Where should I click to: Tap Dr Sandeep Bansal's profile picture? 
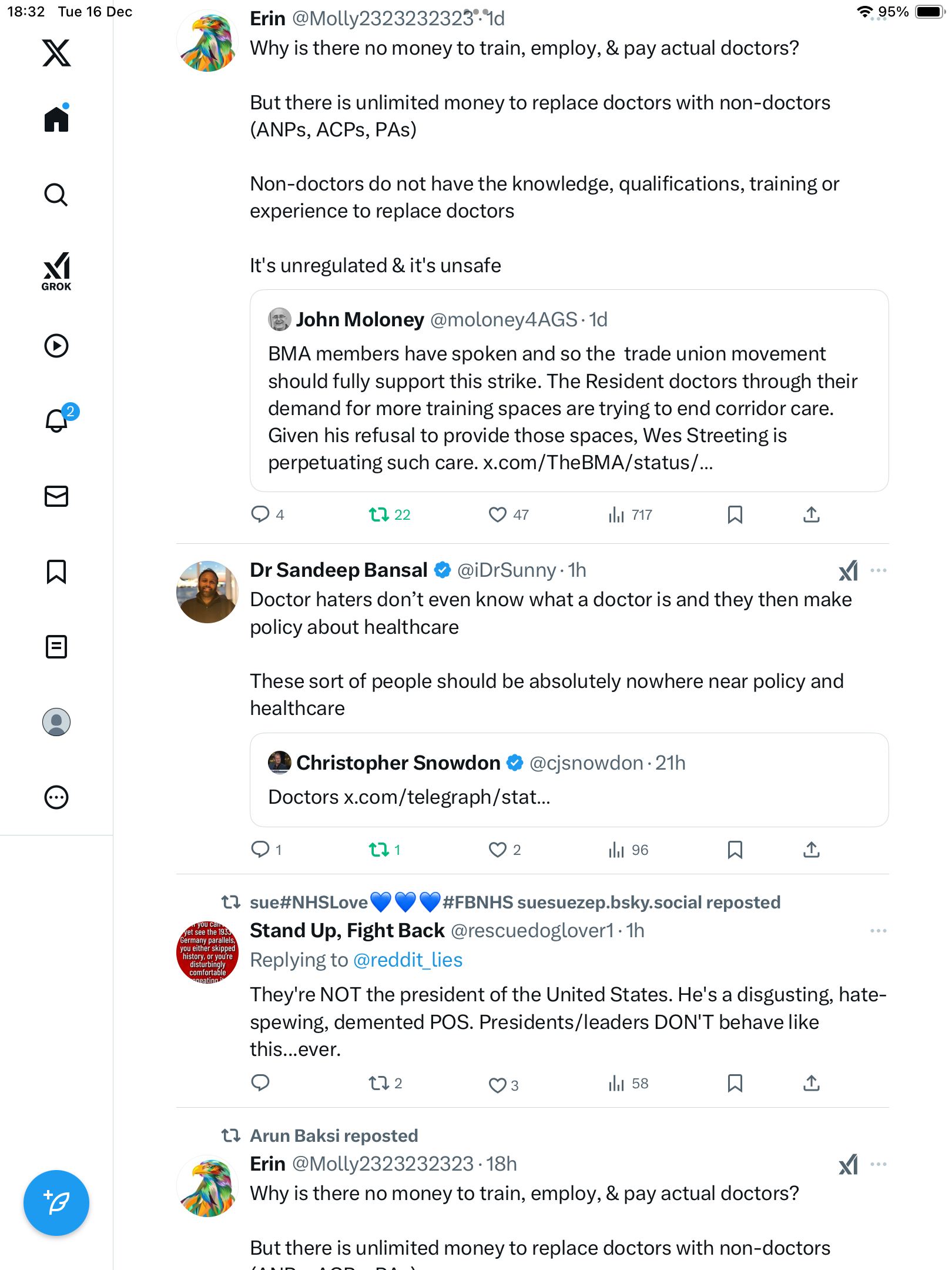207,592
